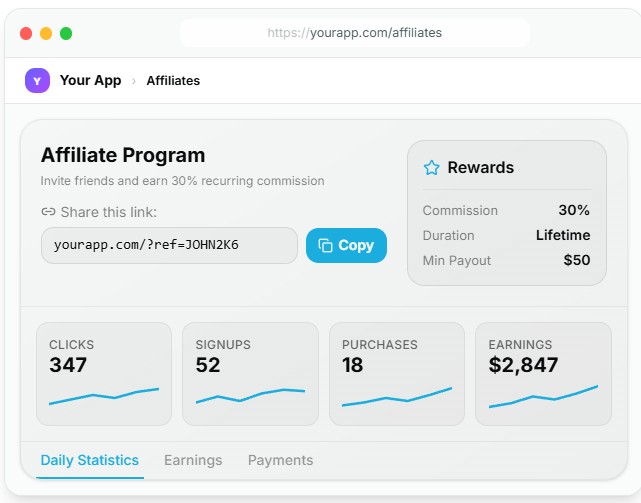
Task: Click the purple Your App logo icon
Action: pyautogui.click(x=37, y=80)
